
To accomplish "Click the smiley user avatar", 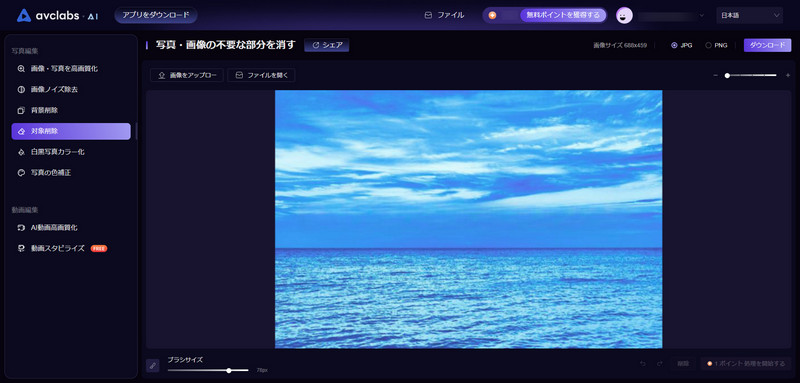I will pyautogui.click(x=624, y=15).
